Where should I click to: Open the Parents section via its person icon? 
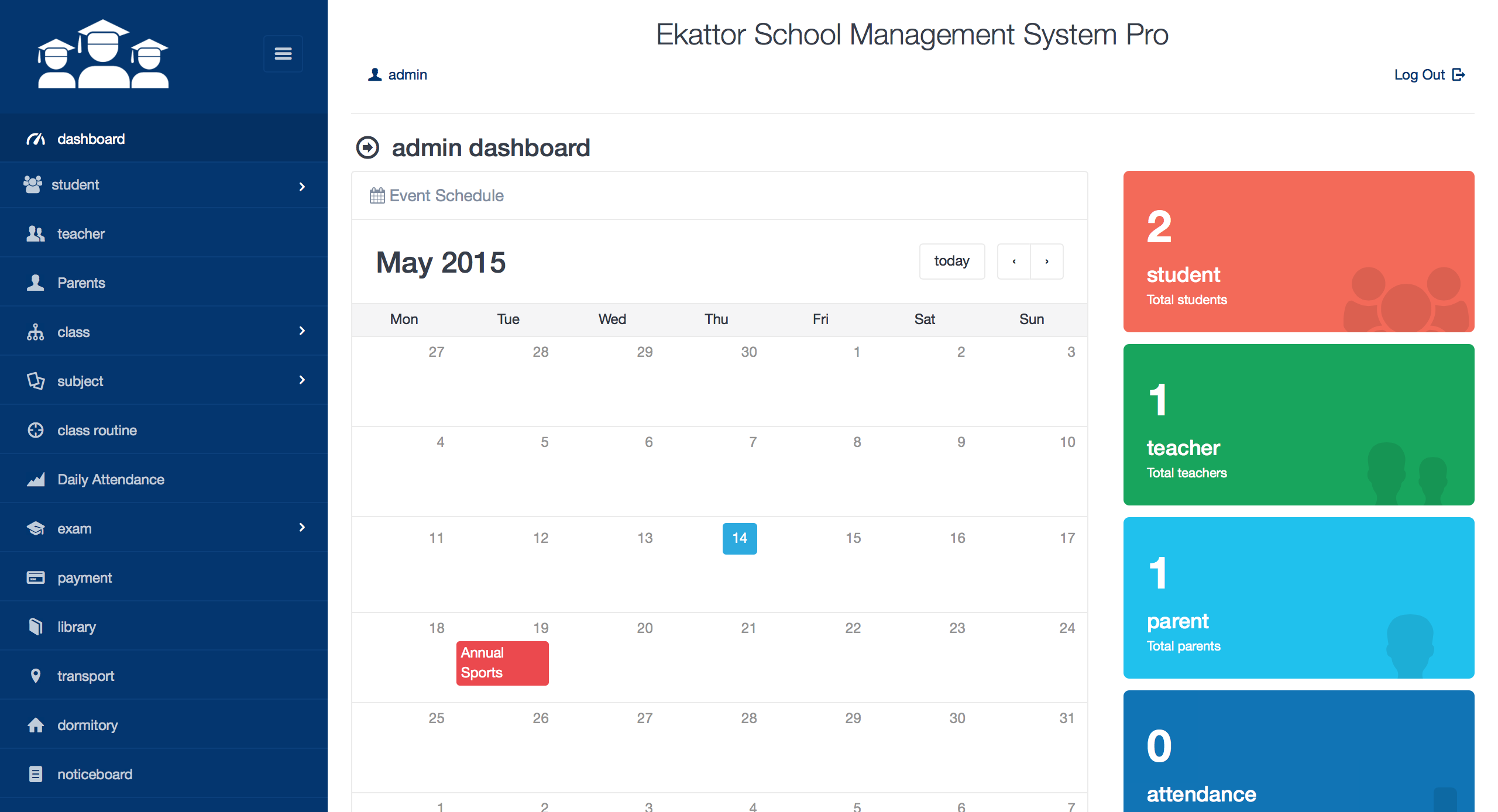pyautogui.click(x=35, y=283)
